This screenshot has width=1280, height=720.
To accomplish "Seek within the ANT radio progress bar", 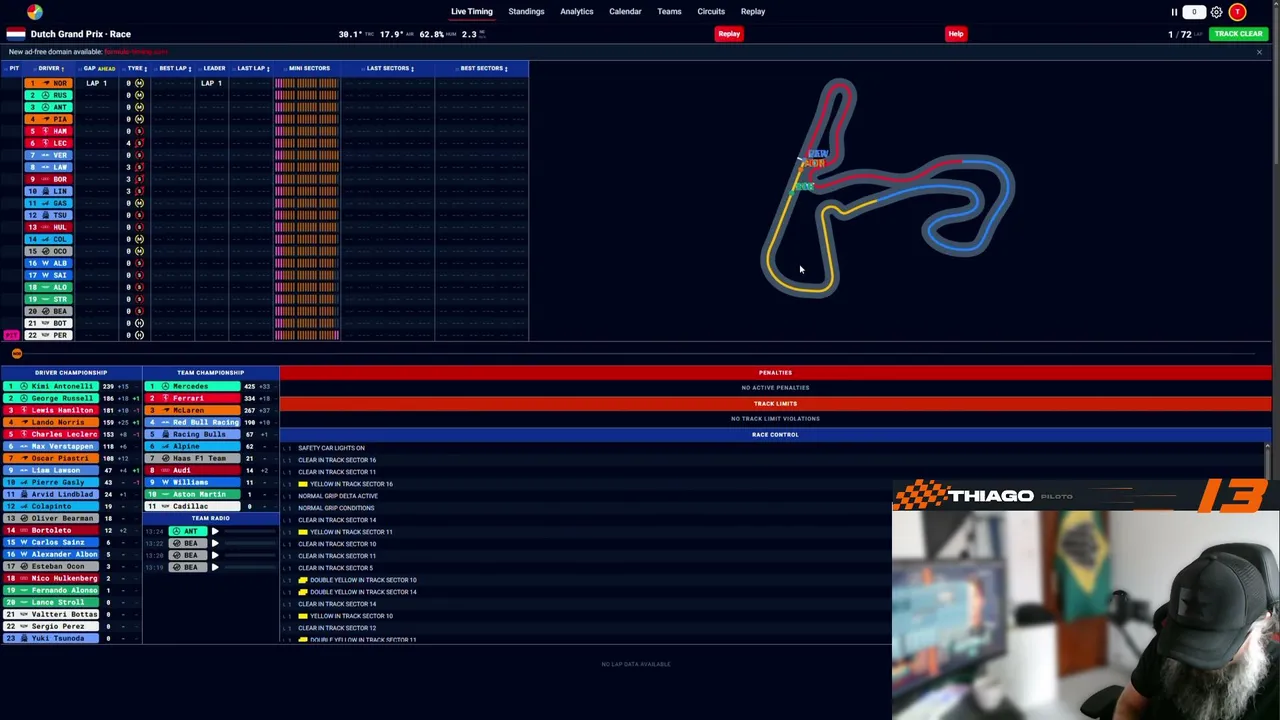I will coord(249,531).
